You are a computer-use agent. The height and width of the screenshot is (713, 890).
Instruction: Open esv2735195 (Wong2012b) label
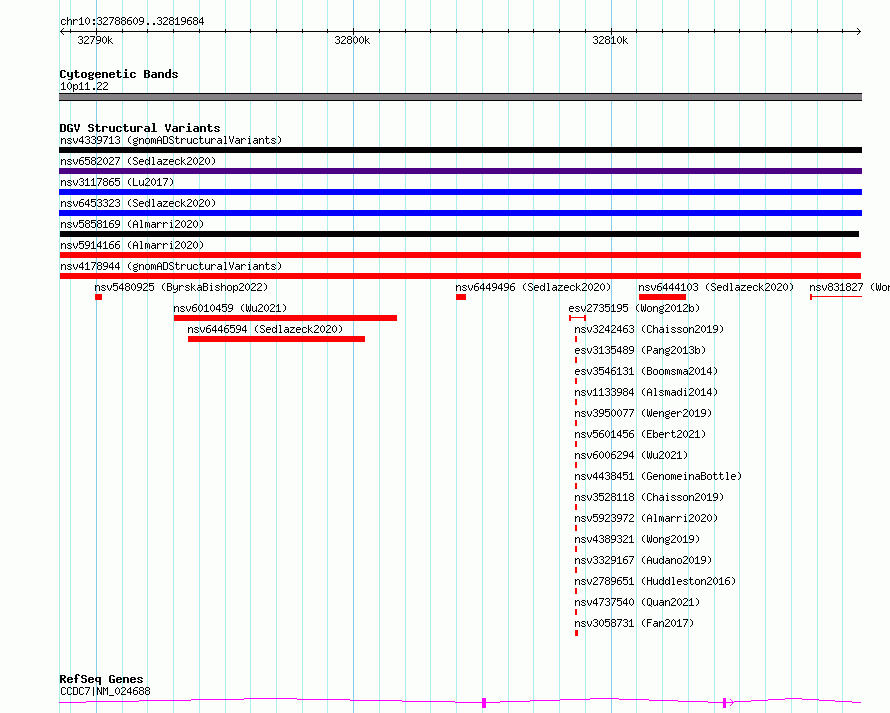point(634,308)
